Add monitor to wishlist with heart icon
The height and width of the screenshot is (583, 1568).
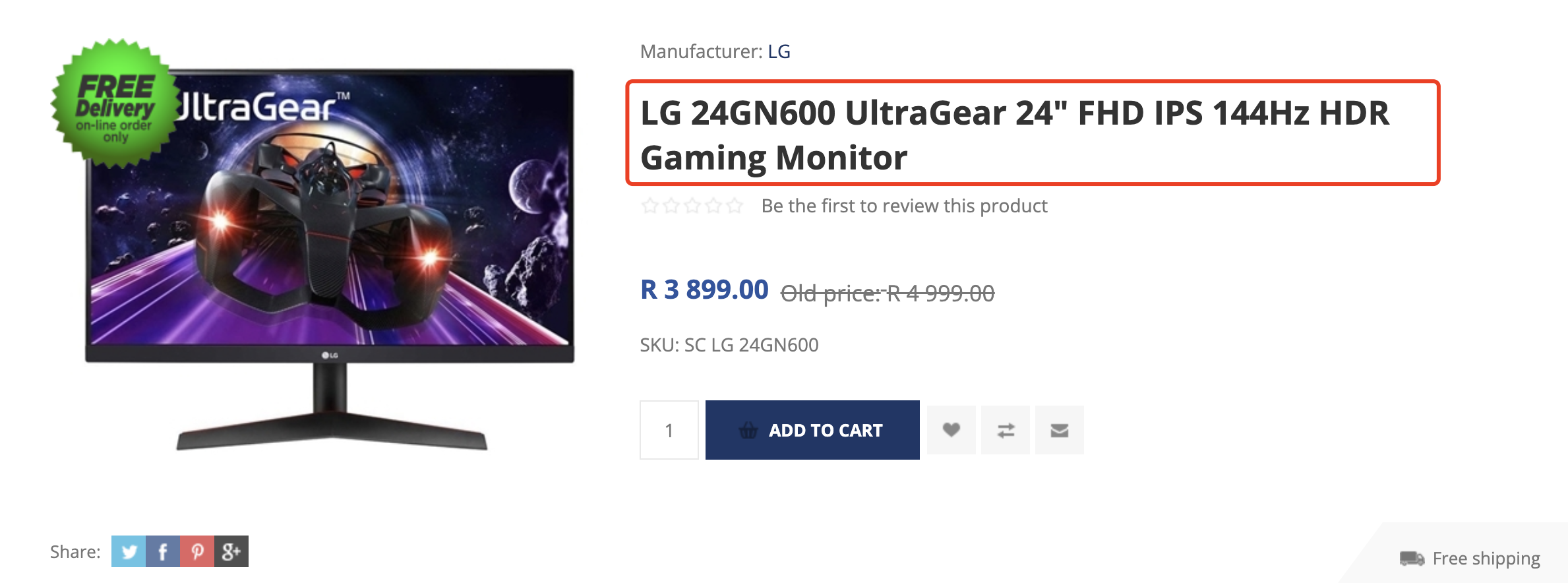click(951, 430)
